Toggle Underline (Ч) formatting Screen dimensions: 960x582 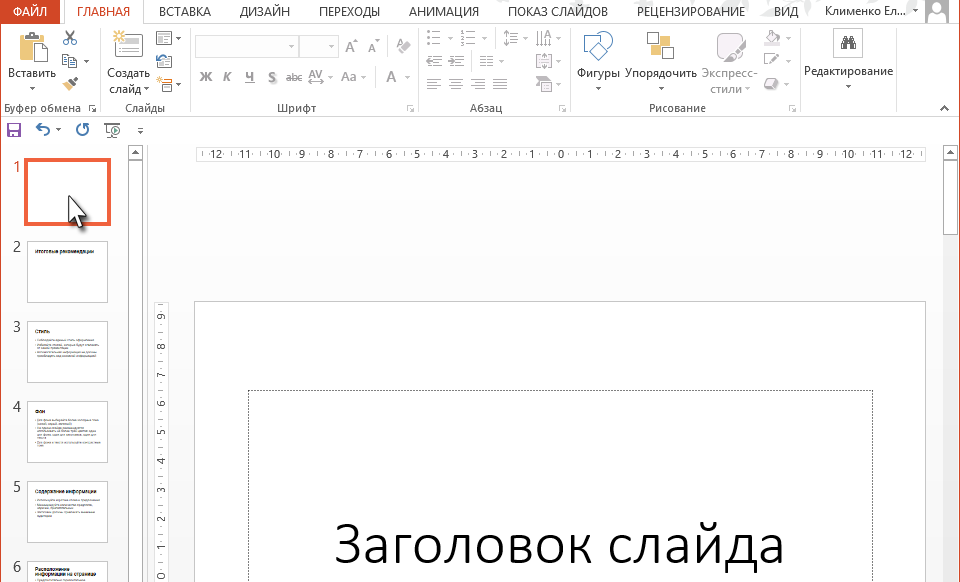[249, 77]
